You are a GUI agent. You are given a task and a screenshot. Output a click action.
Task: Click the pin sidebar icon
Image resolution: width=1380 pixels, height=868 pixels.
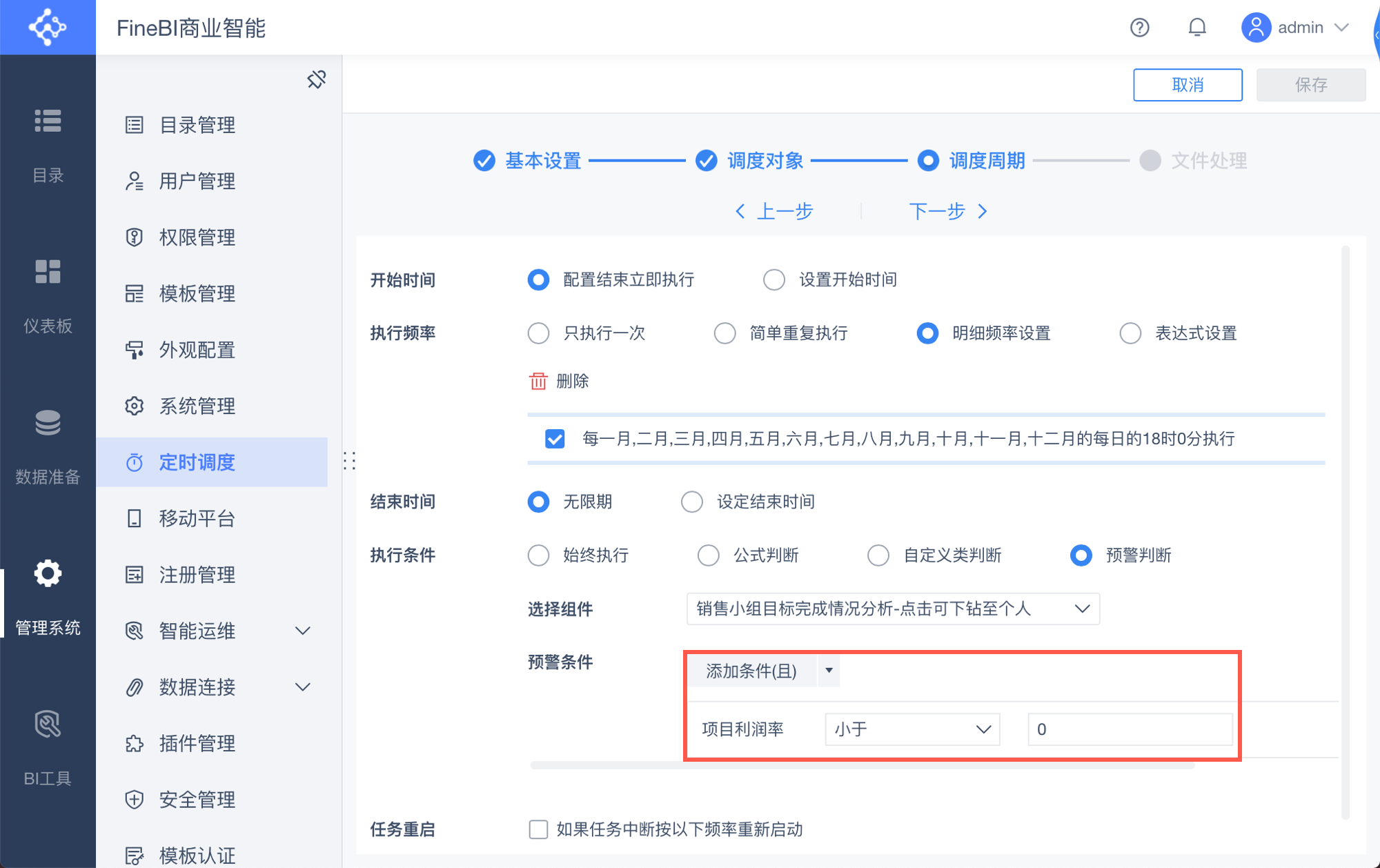tap(317, 79)
